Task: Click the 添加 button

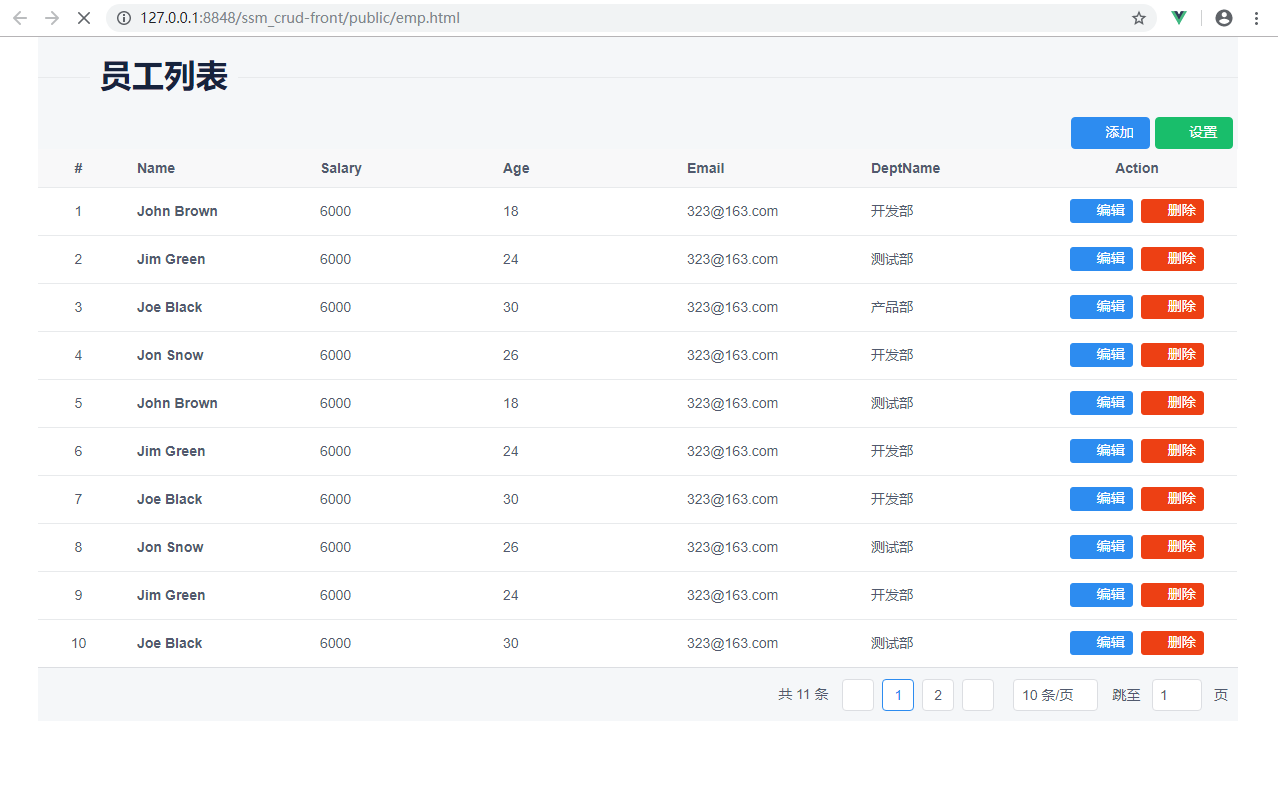Action: 1110,133
